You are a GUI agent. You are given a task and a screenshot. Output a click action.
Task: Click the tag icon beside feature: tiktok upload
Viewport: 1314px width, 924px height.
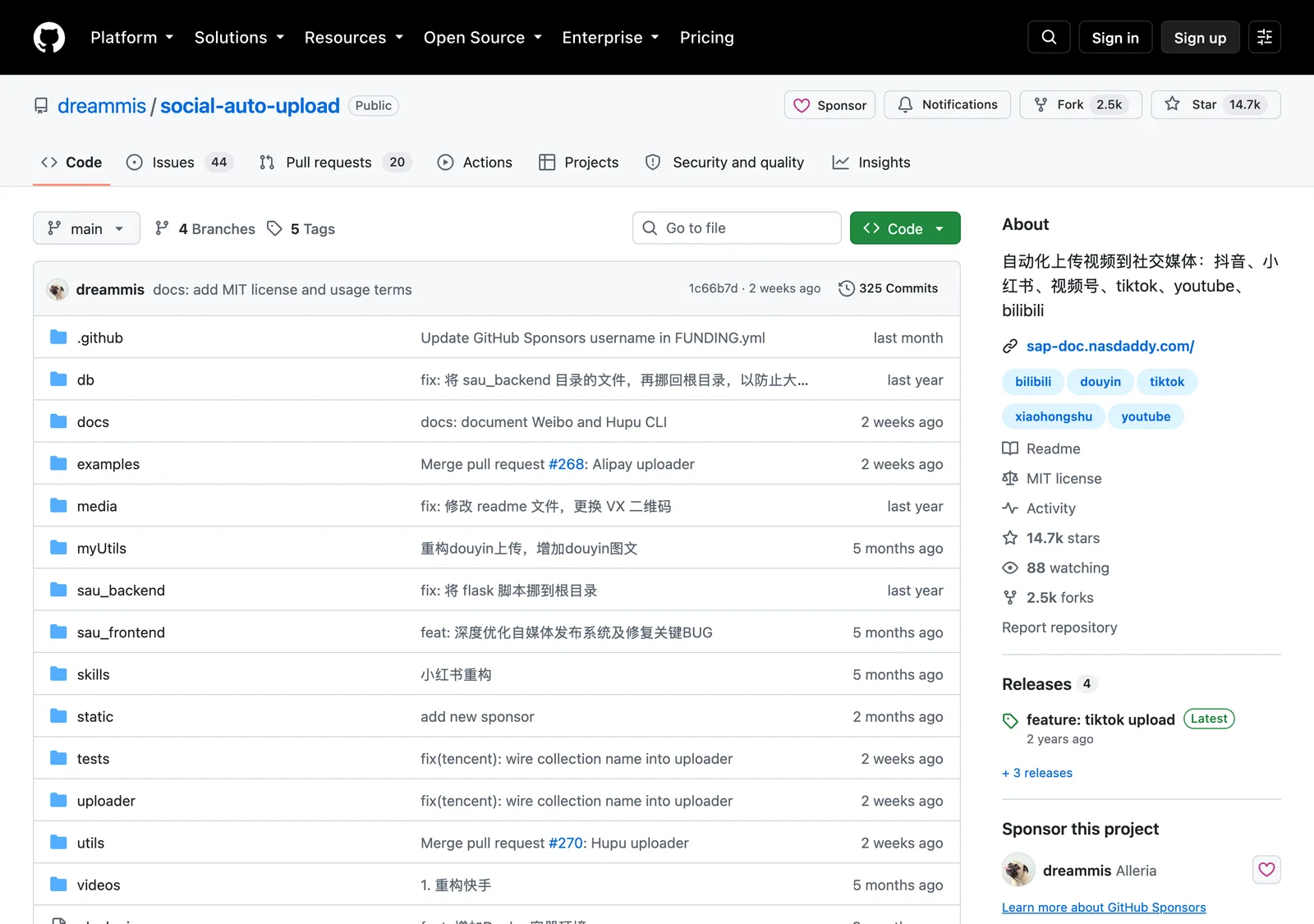tap(1010, 720)
